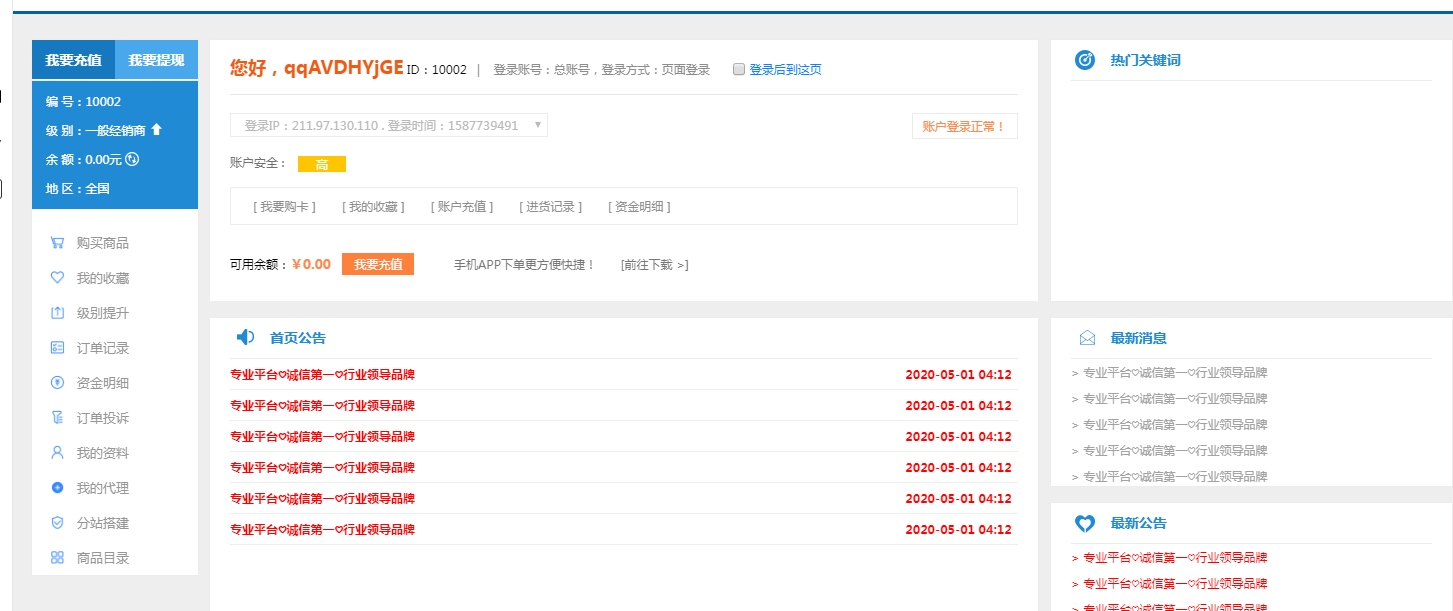Click the 账户登录正常！ status button

pos(964,127)
